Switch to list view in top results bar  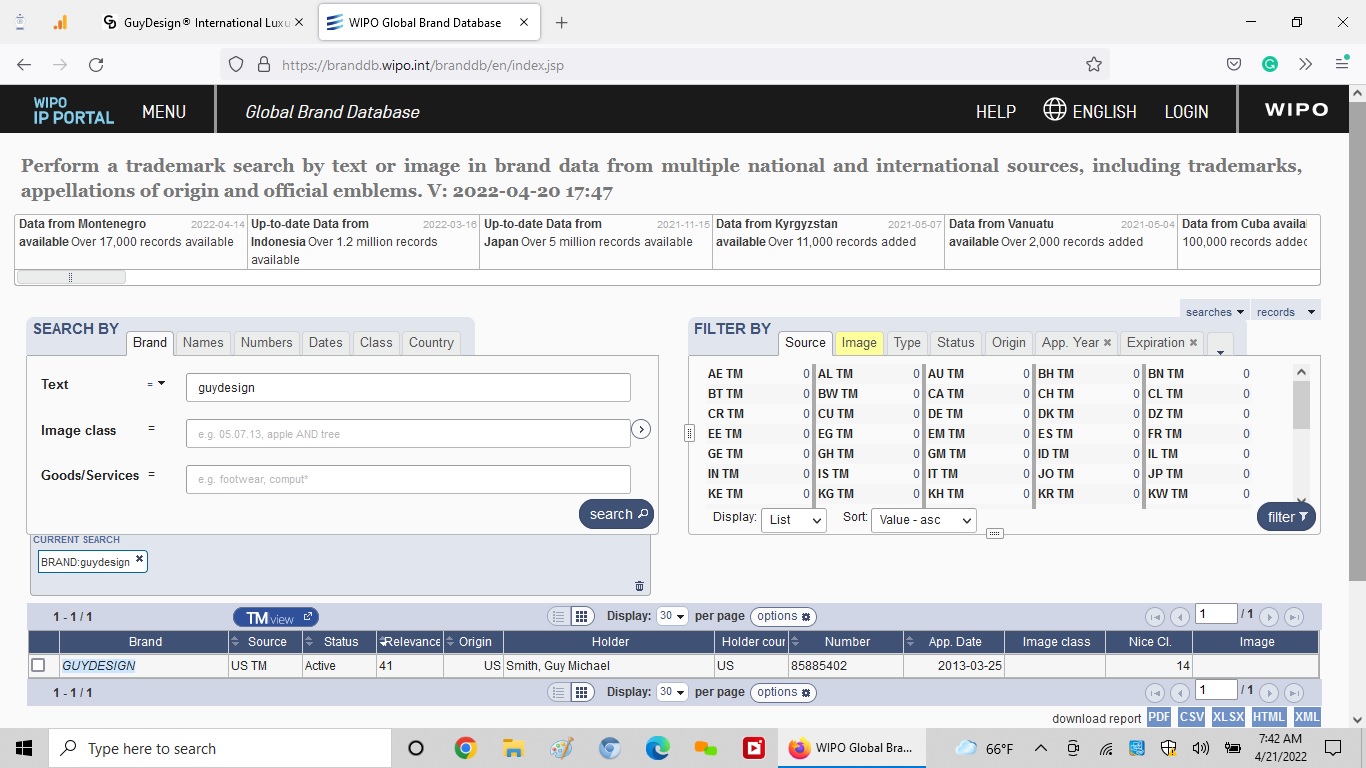pos(559,616)
